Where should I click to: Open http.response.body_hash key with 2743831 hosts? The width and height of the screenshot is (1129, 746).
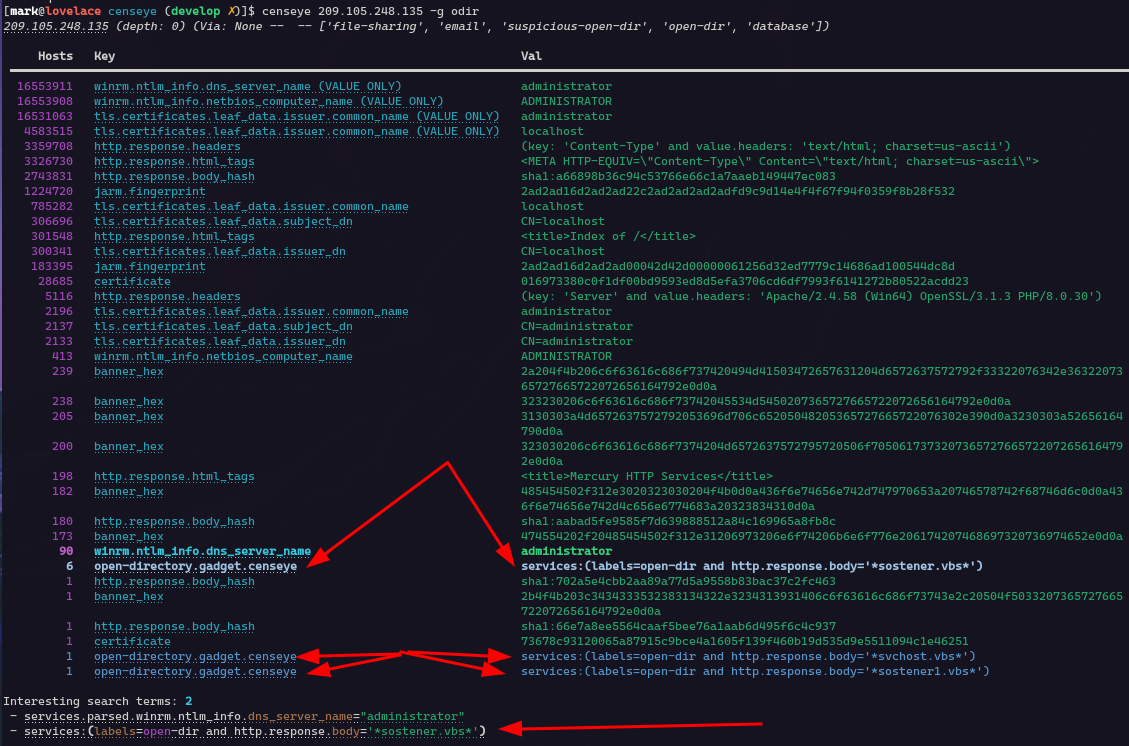click(x=174, y=176)
